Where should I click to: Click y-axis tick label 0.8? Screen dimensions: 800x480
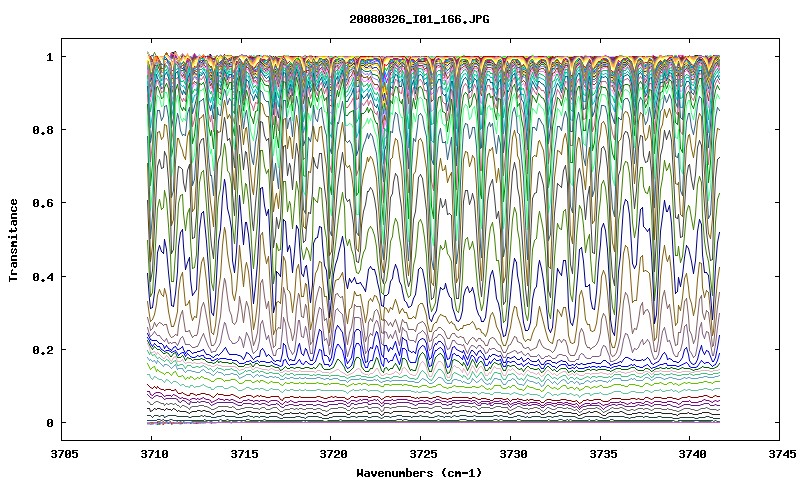point(43,130)
